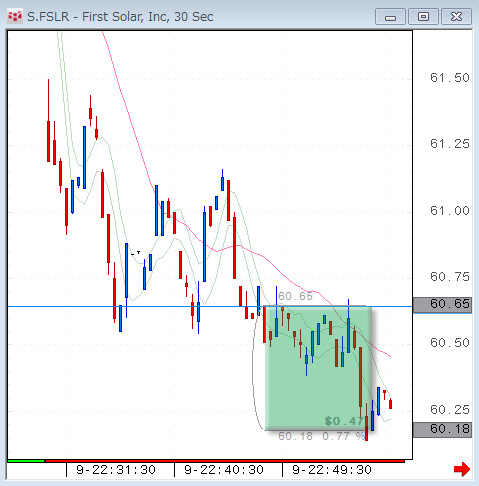
Task: Click the 60.25 price axis label
Action: pyautogui.click(x=450, y=409)
